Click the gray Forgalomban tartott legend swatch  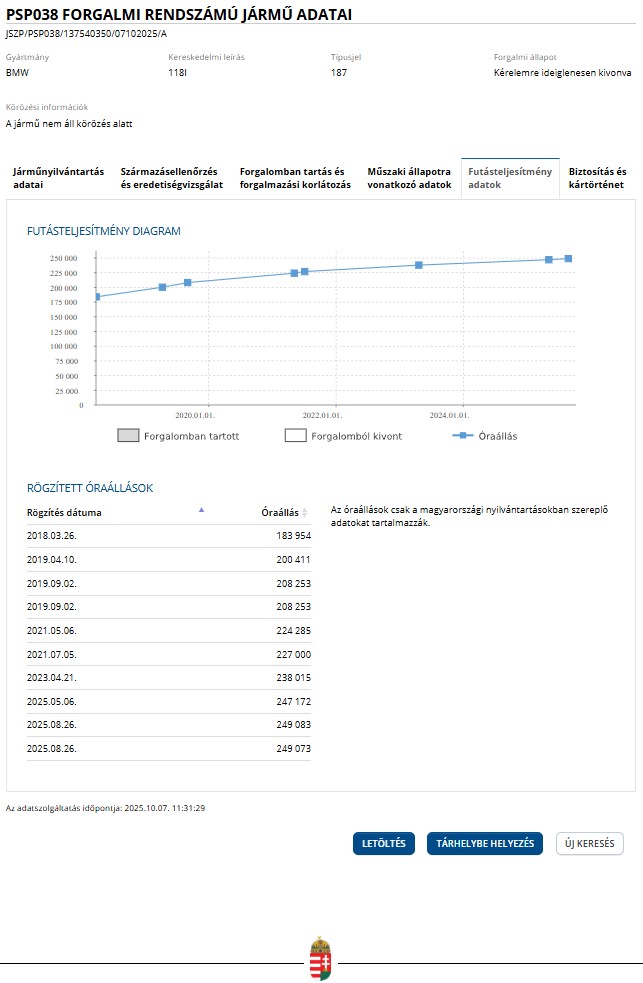128,436
